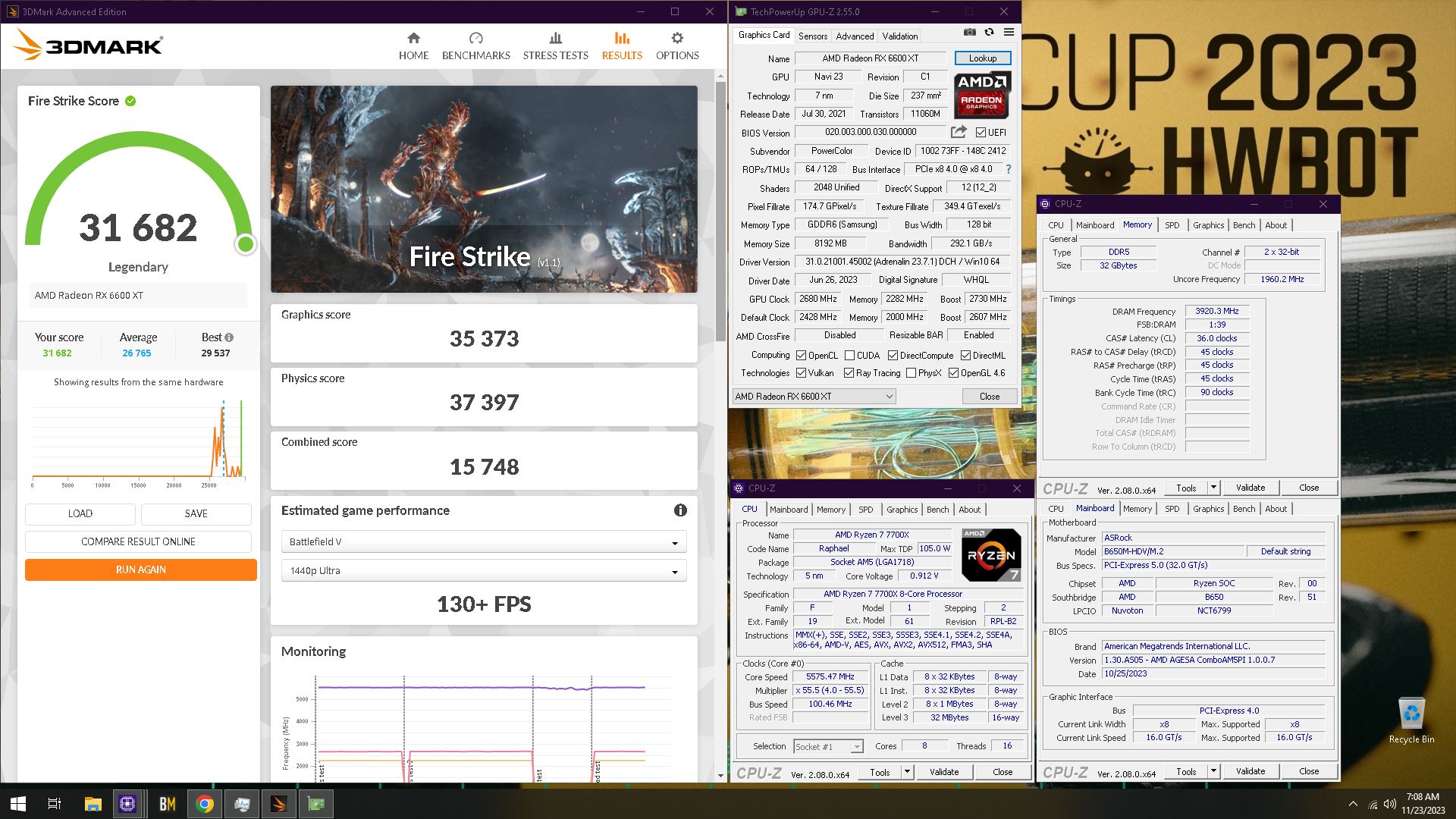Toggle the PhysX checkbox in GPU-Z

(911, 373)
